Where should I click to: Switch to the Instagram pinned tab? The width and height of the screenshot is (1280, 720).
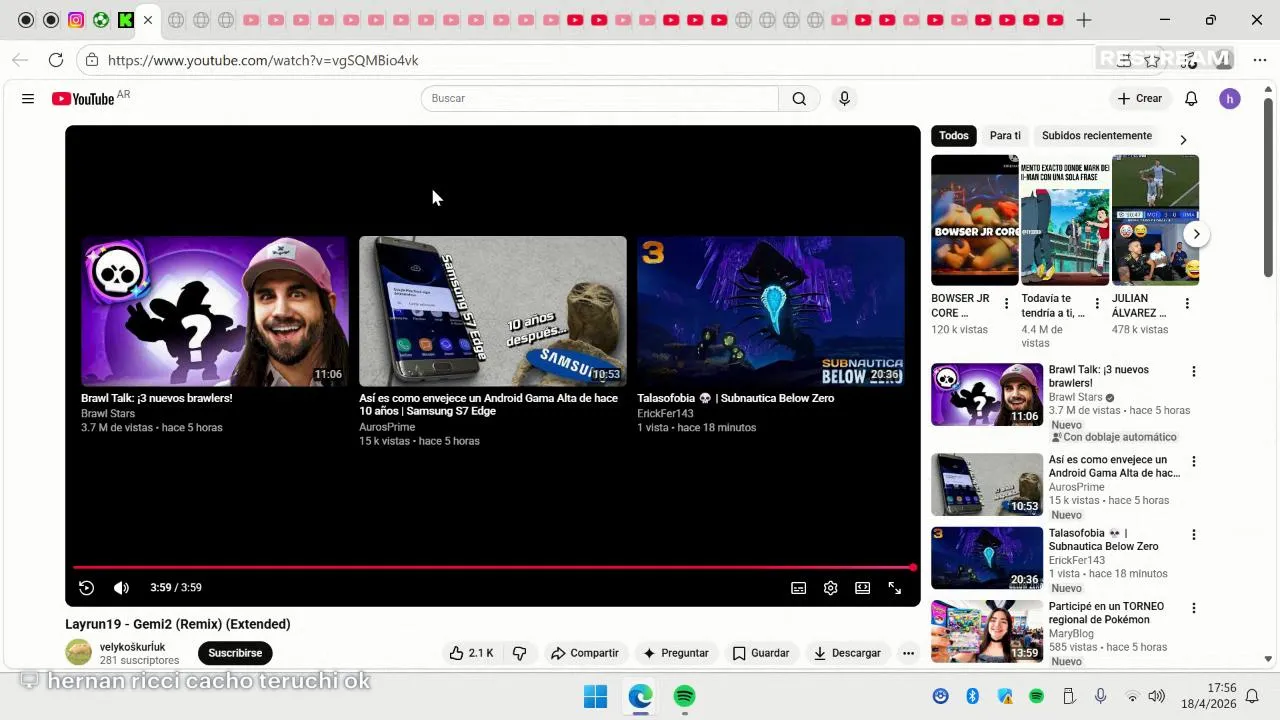(76, 20)
